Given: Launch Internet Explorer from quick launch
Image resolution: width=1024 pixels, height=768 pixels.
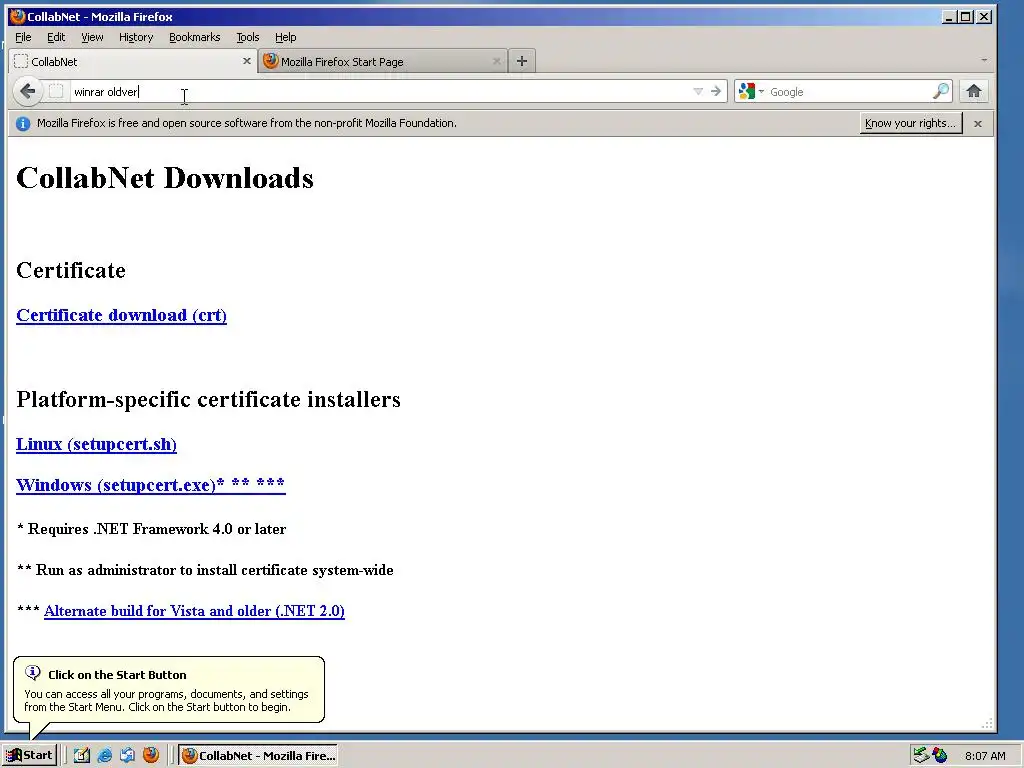Looking at the screenshot, I should [104, 756].
